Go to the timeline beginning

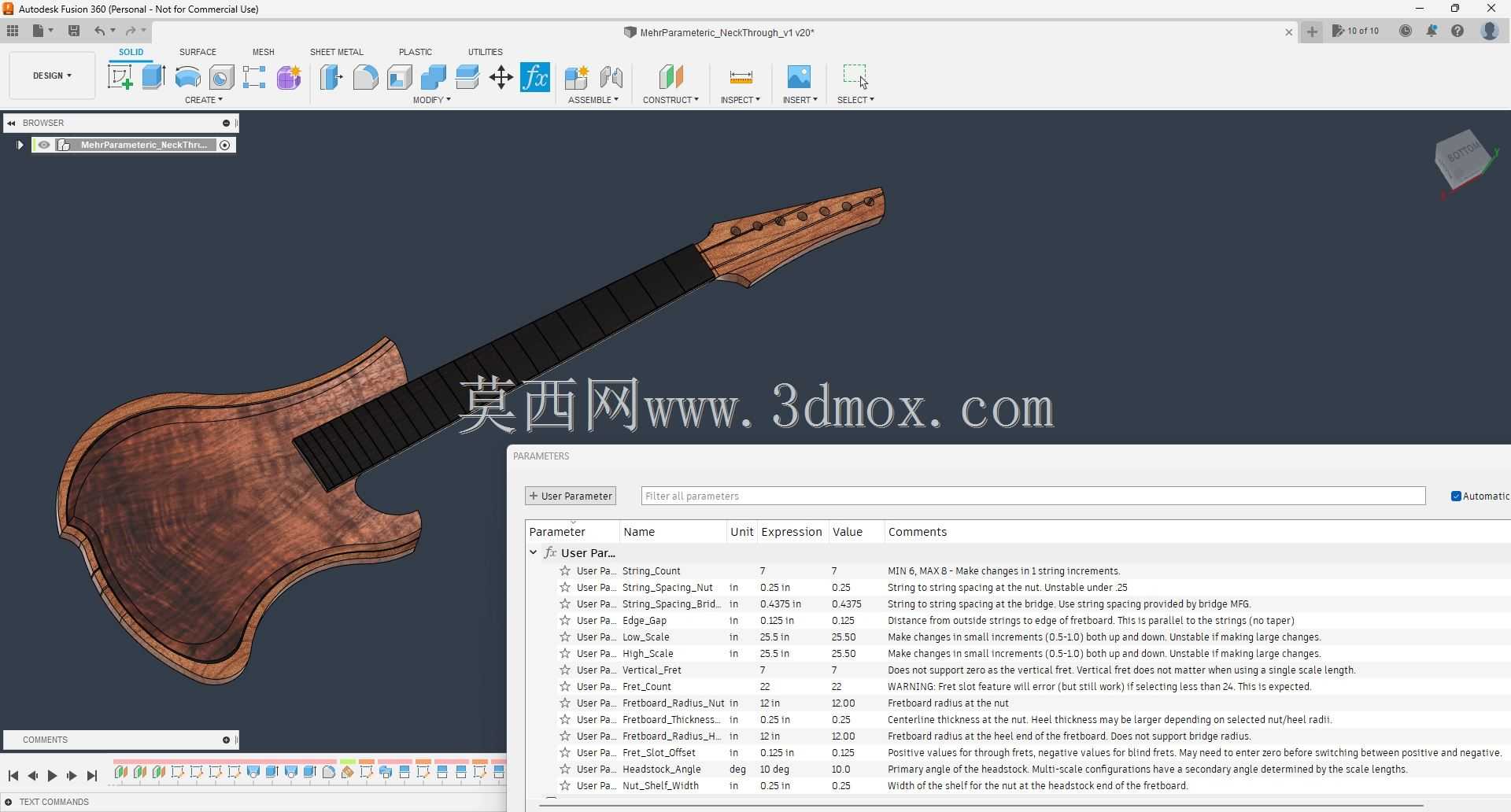pyautogui.click(x=13, y=776)
